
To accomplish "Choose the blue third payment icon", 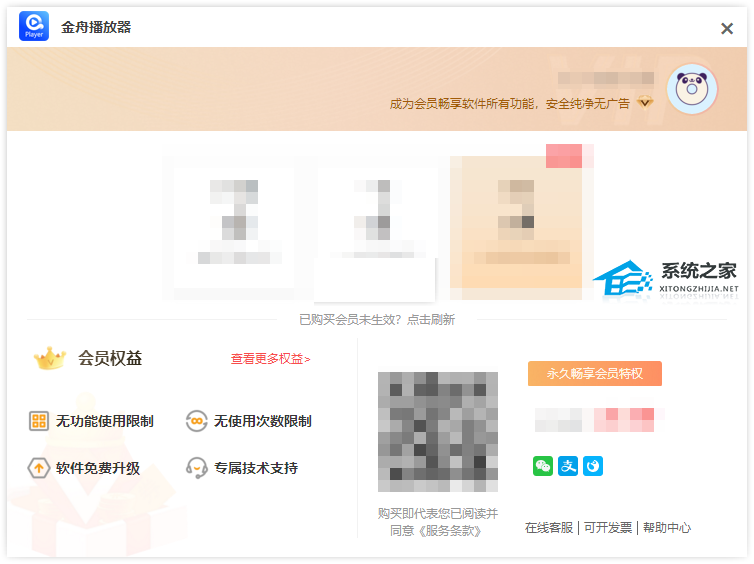I will click(x=593, y=466).
